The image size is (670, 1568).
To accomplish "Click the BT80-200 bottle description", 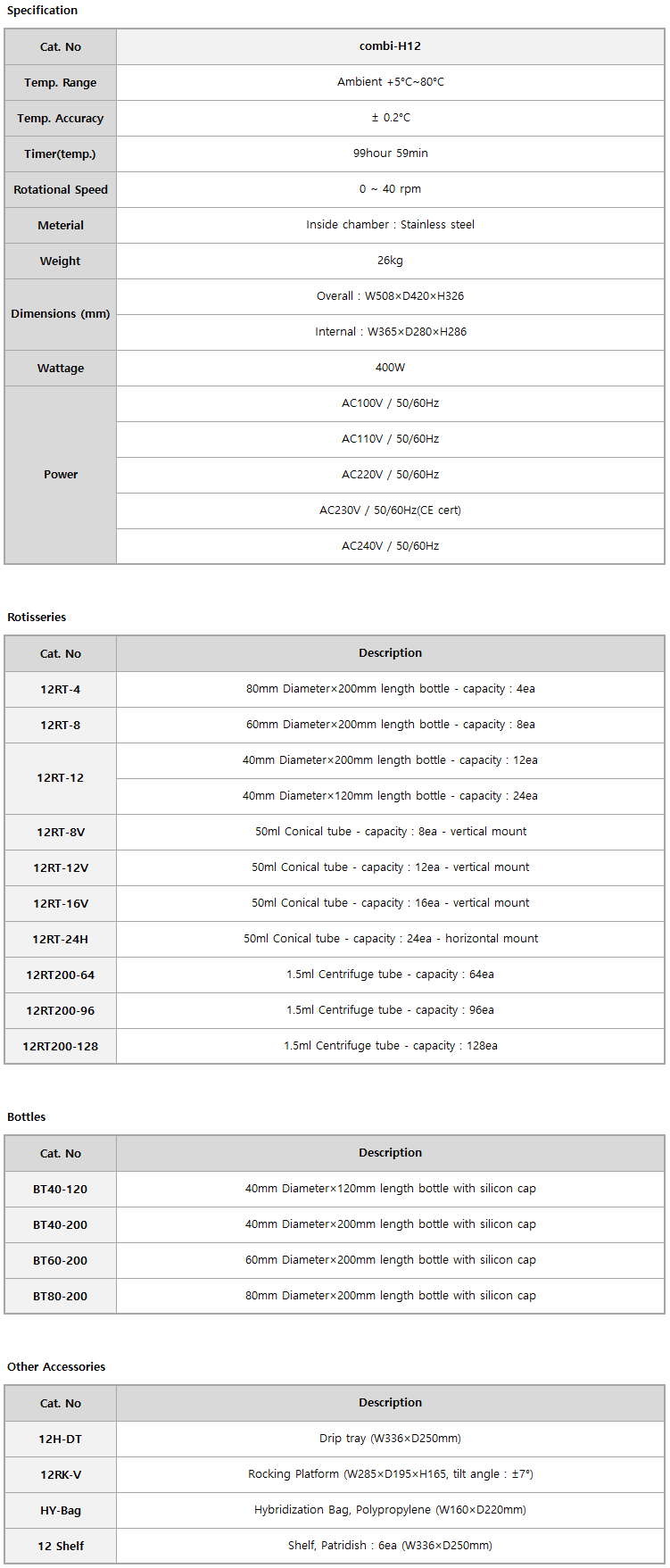I will (390, 1296).
